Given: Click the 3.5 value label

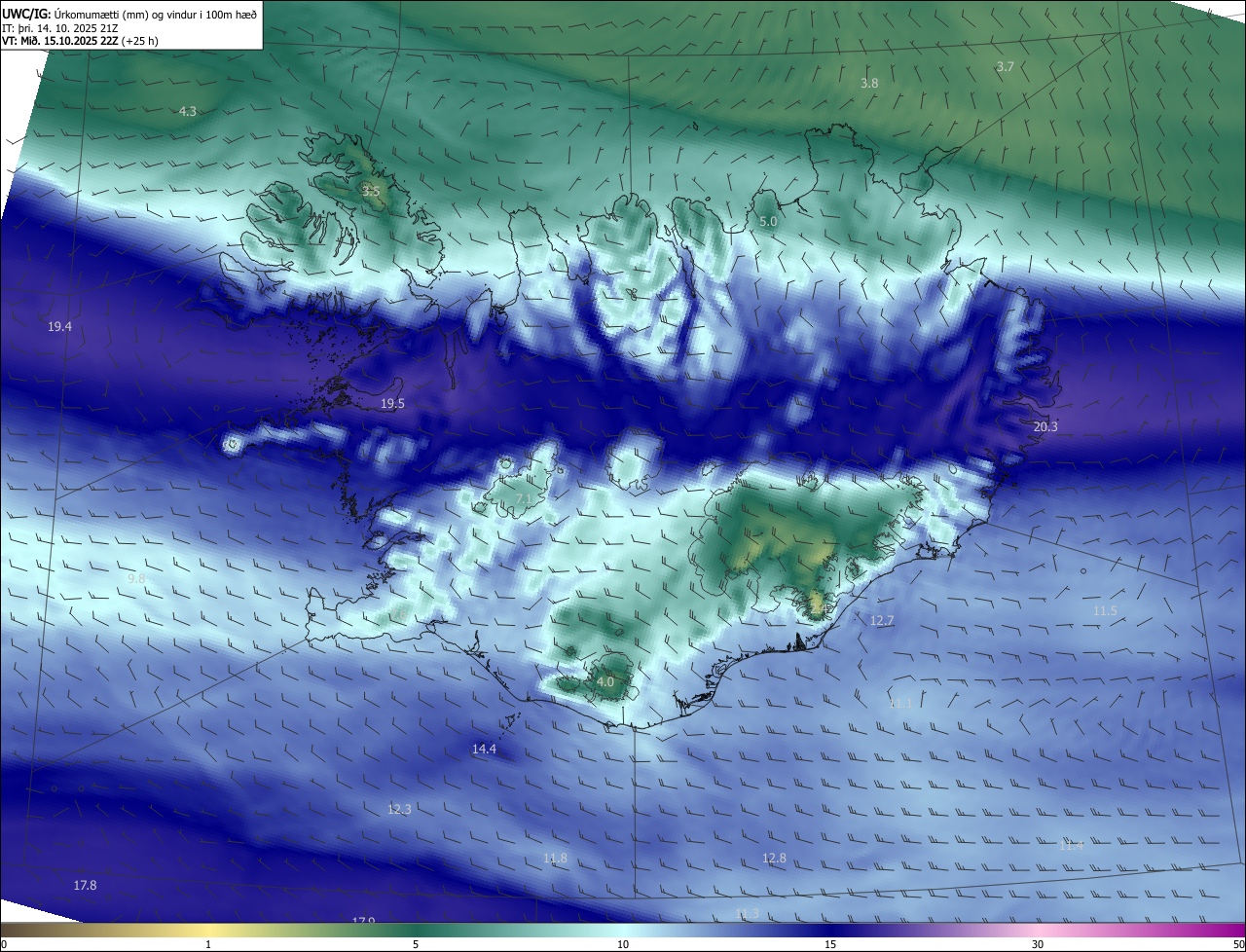Looking at the screenshot, I should coord(370,191).
